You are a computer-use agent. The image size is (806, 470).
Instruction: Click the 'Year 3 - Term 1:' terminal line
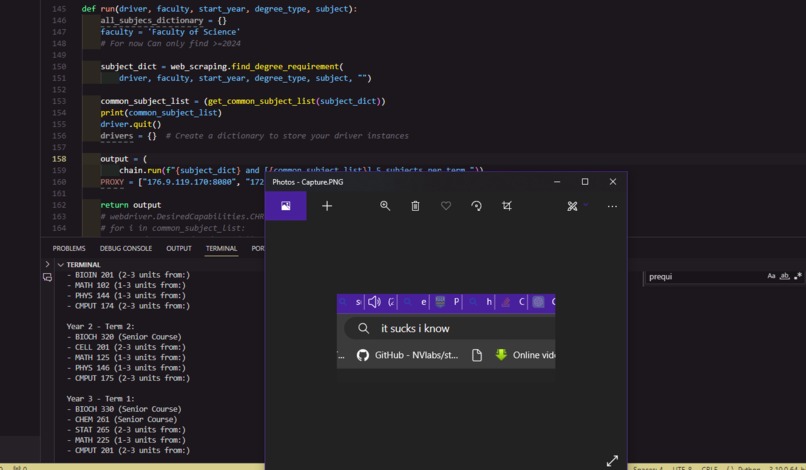(x=100, y=399)
